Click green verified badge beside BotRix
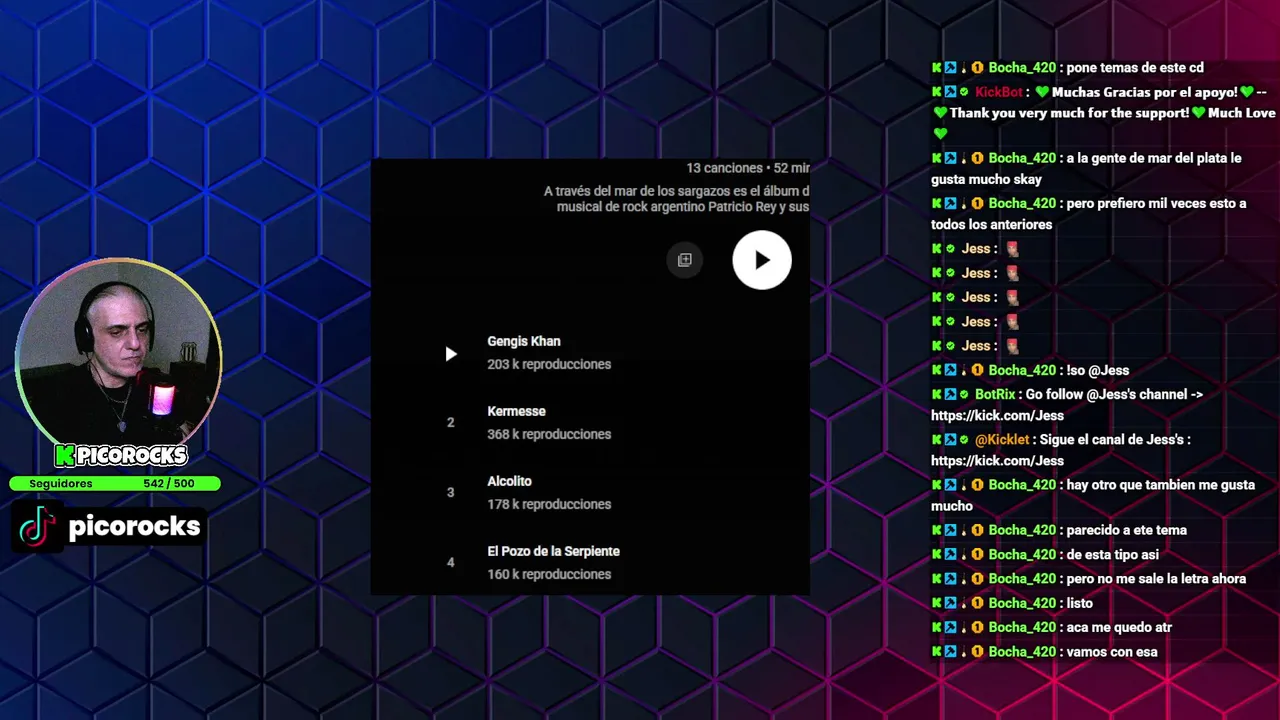1280x720 pixels. (x=964, y=395)
